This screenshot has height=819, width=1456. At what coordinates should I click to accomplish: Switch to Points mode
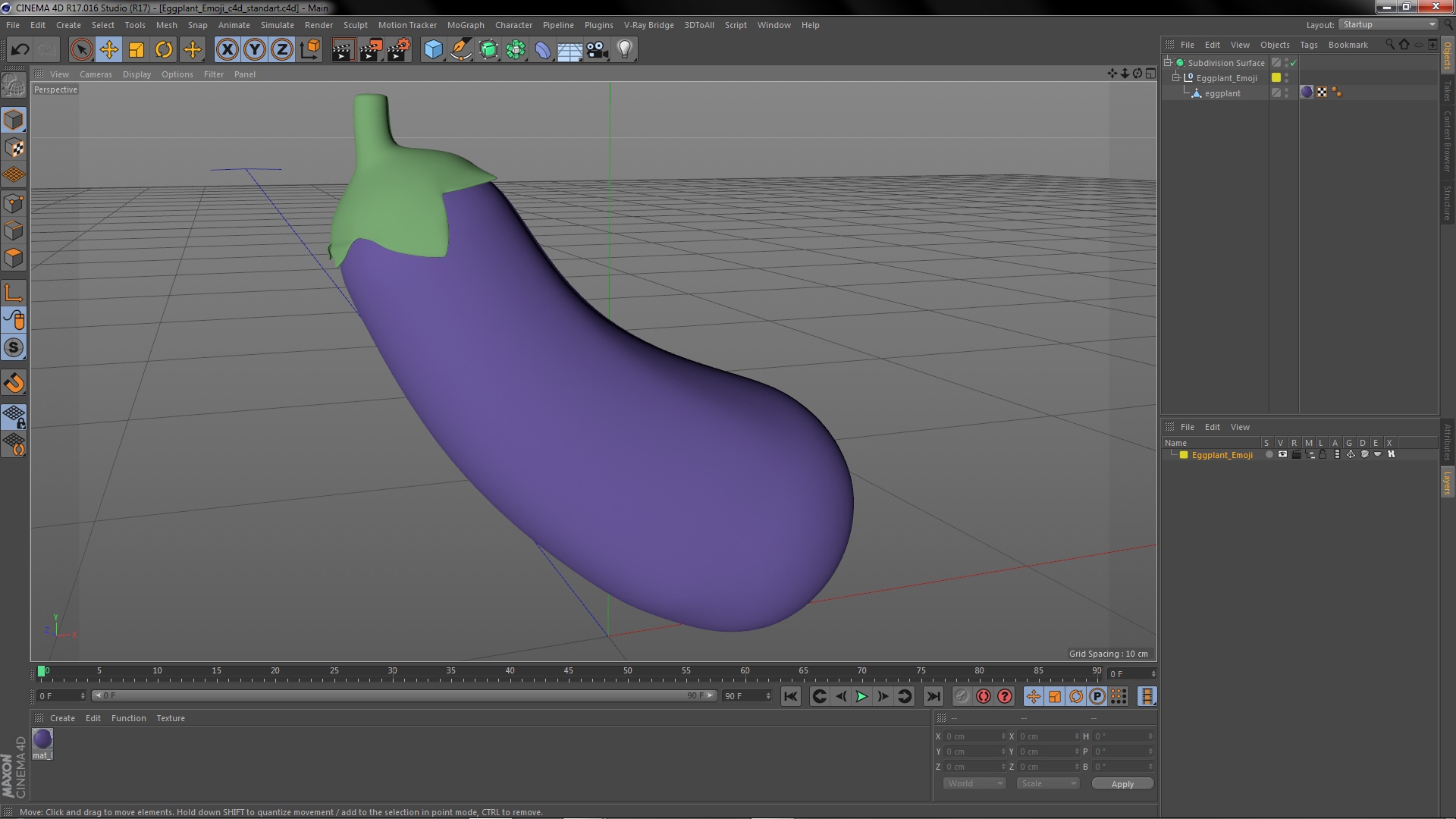(x=14, y=203)
